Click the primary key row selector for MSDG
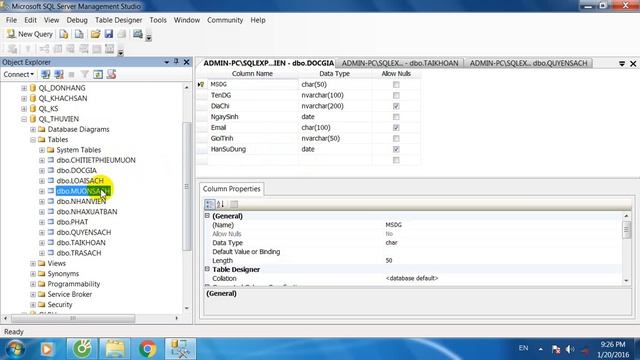Screen dimensions: 640x360 tap(201, 84)
